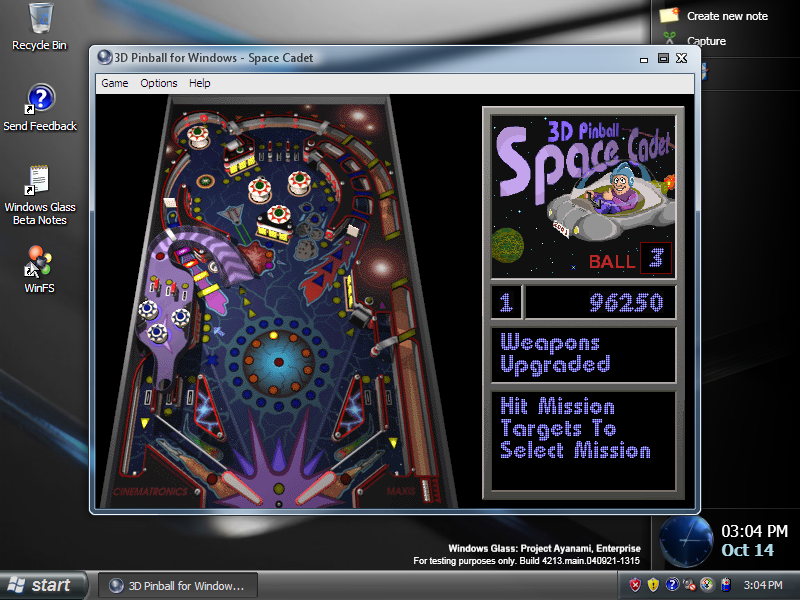Click the taskbar clock showing 3:04 PM
Screen dimensions: 800x600
coord(763,585)
